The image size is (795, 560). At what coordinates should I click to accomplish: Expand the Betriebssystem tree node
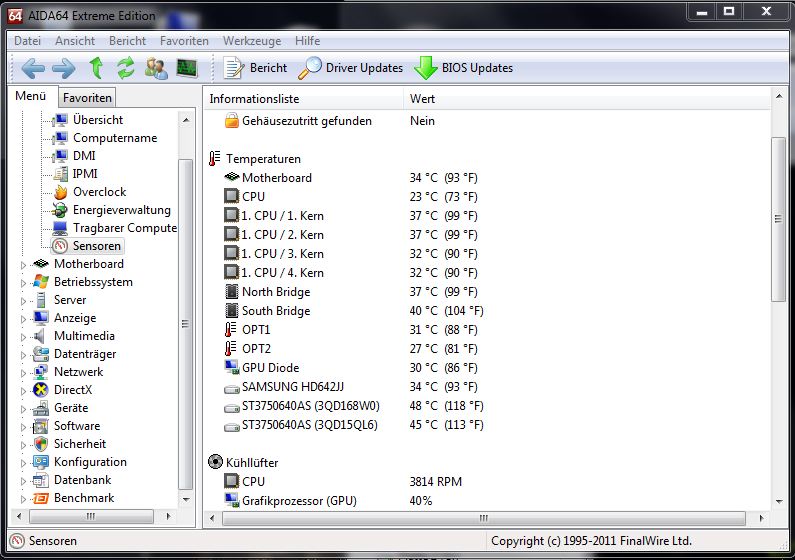click(23, 283)
